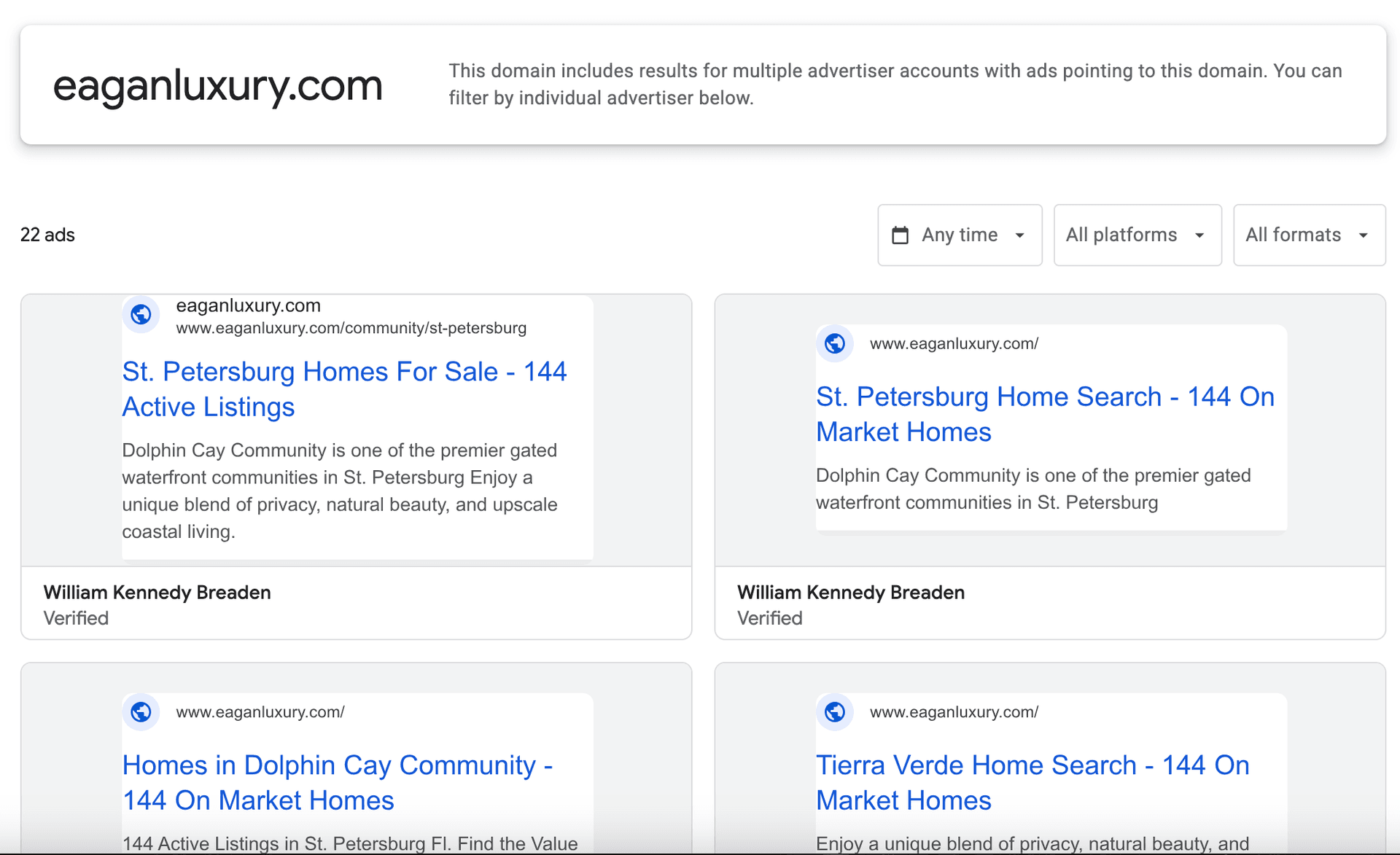Open the Tierra Verde Home Search ad link
This screenshot has width=1400, height=855.
click(1032, 782)
